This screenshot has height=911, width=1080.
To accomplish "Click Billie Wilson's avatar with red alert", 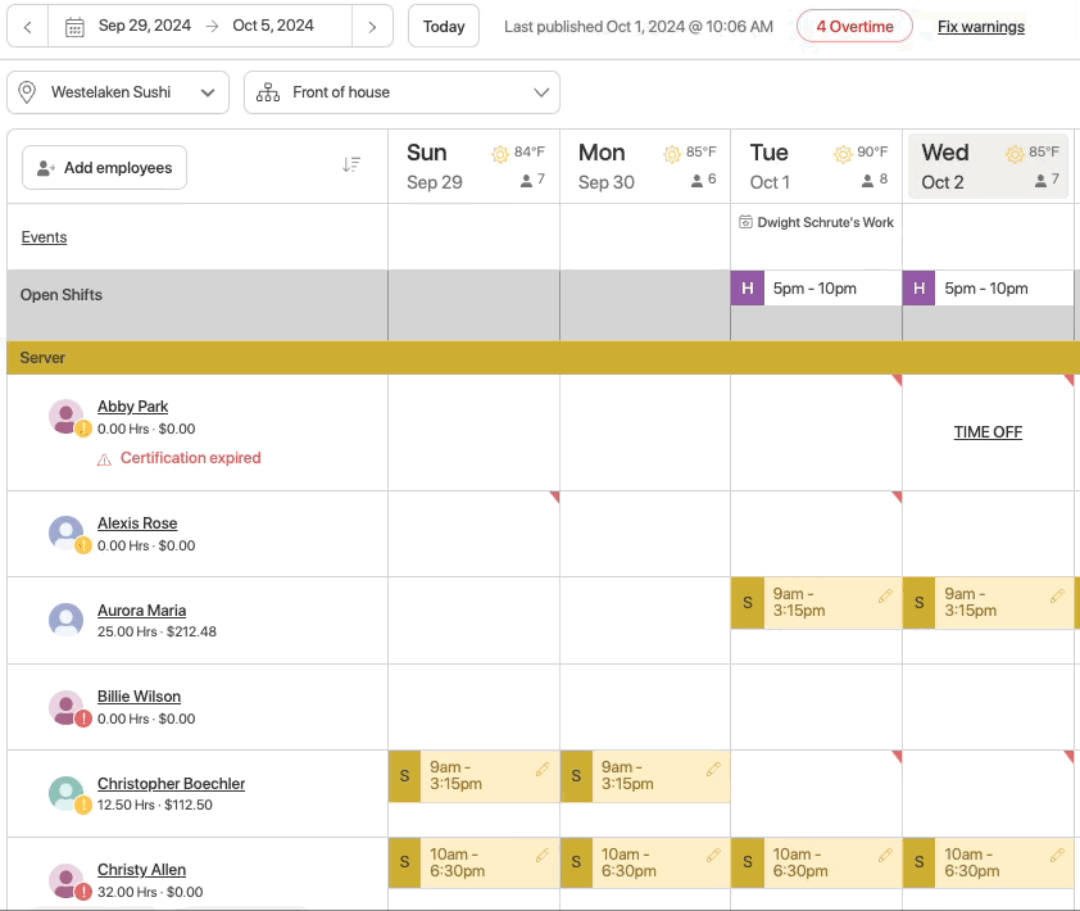I will 68,708.
